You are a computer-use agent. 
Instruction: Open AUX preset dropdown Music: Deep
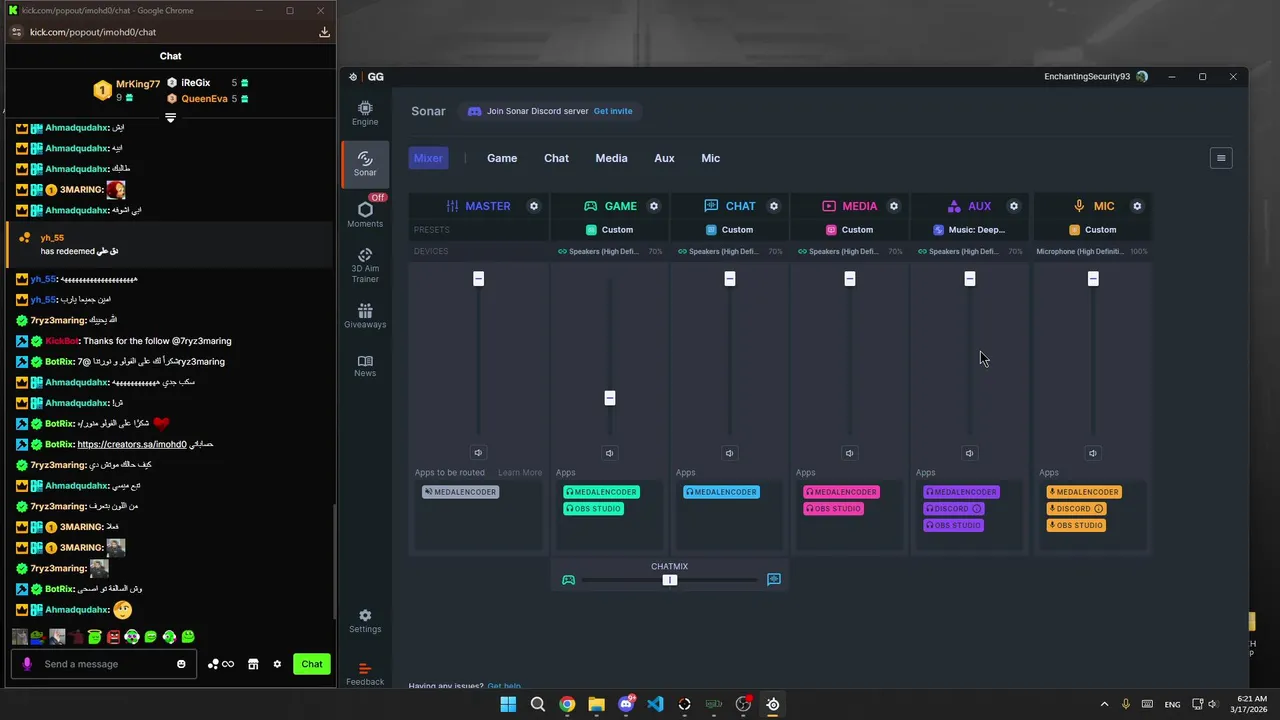click(970, 230)
